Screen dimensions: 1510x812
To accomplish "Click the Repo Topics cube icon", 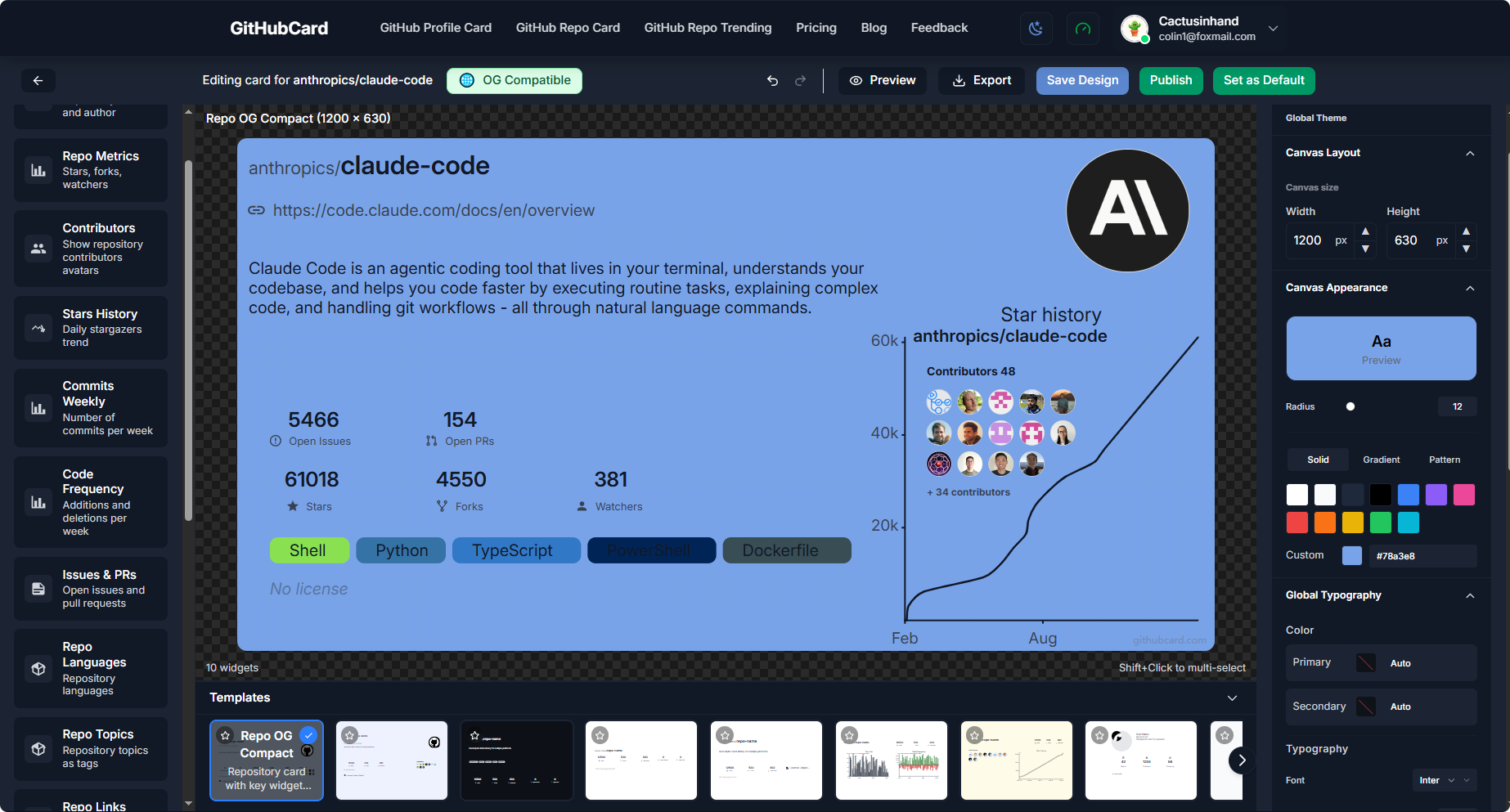I will (x=38, y=748).
